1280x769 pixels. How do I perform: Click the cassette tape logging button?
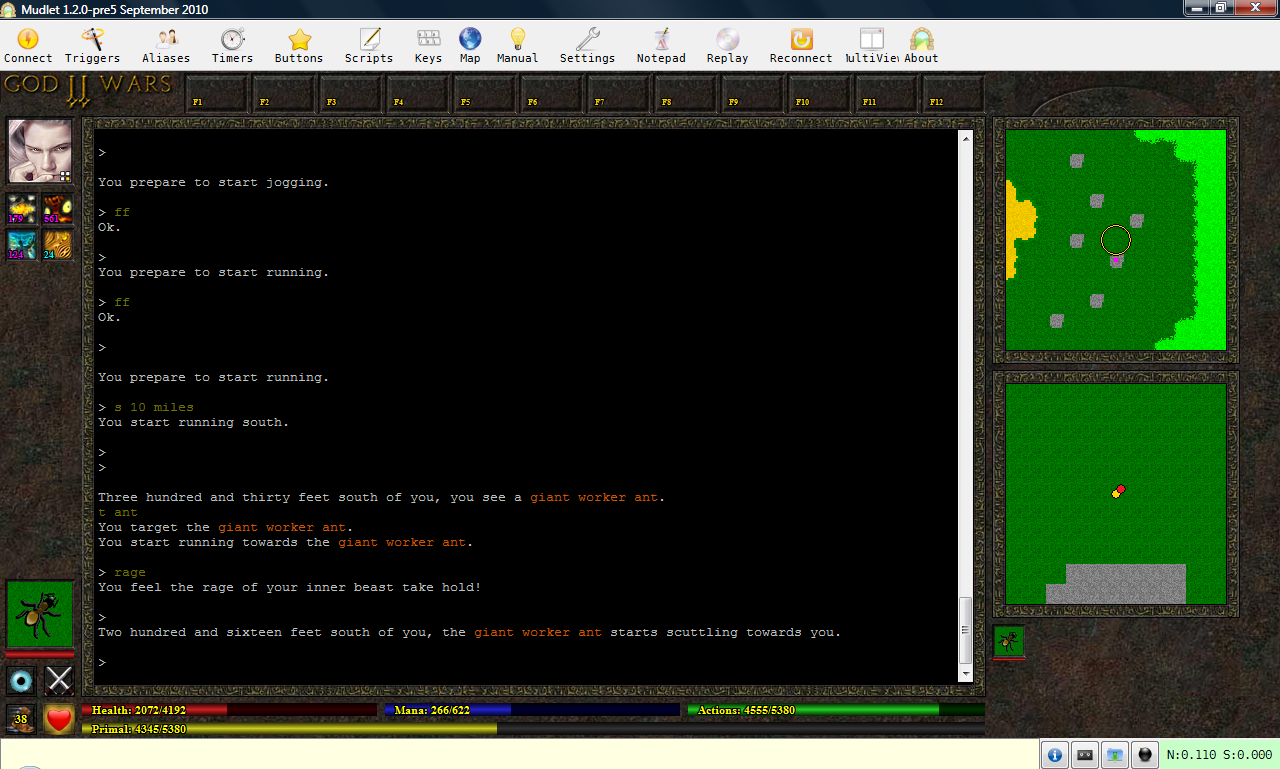(x=1084, y=755)
